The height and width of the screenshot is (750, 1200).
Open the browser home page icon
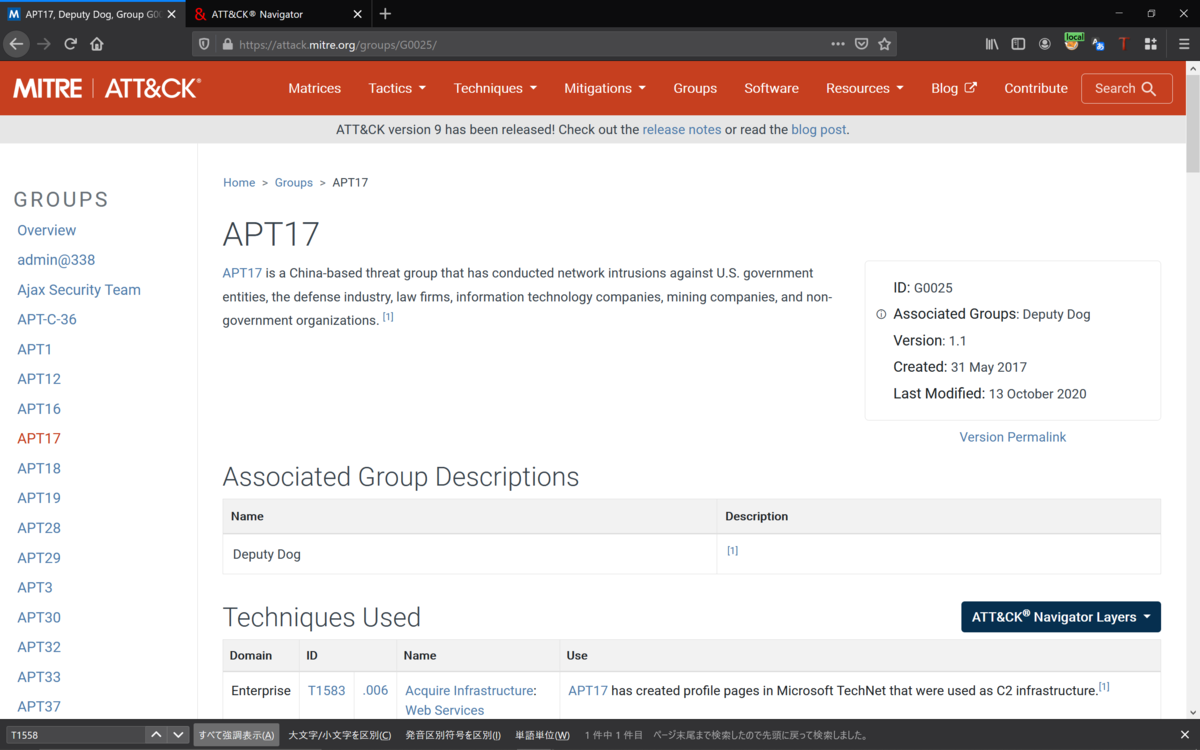tap(97, 44)
